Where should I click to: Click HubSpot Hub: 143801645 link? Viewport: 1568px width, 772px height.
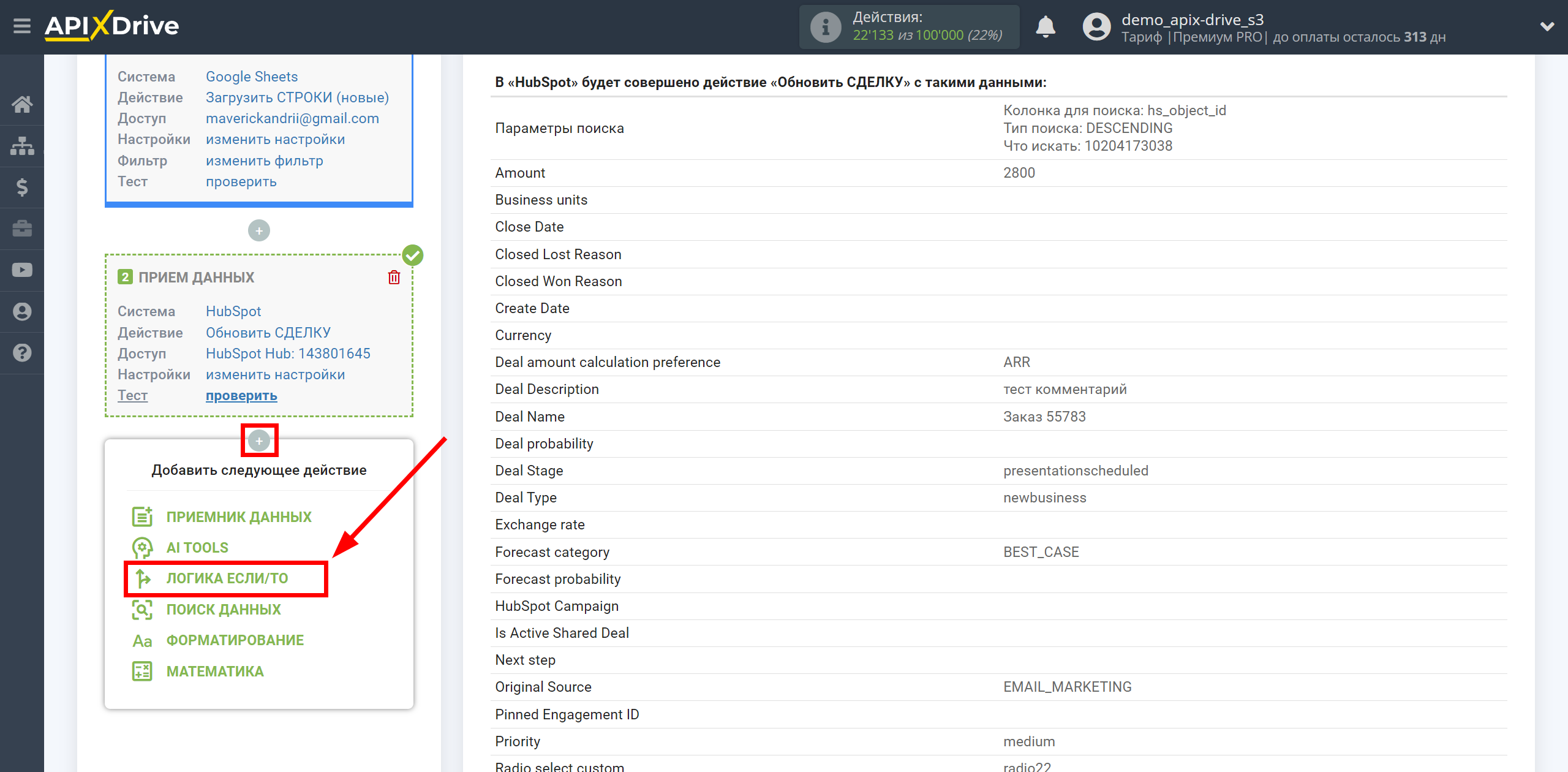288,354
